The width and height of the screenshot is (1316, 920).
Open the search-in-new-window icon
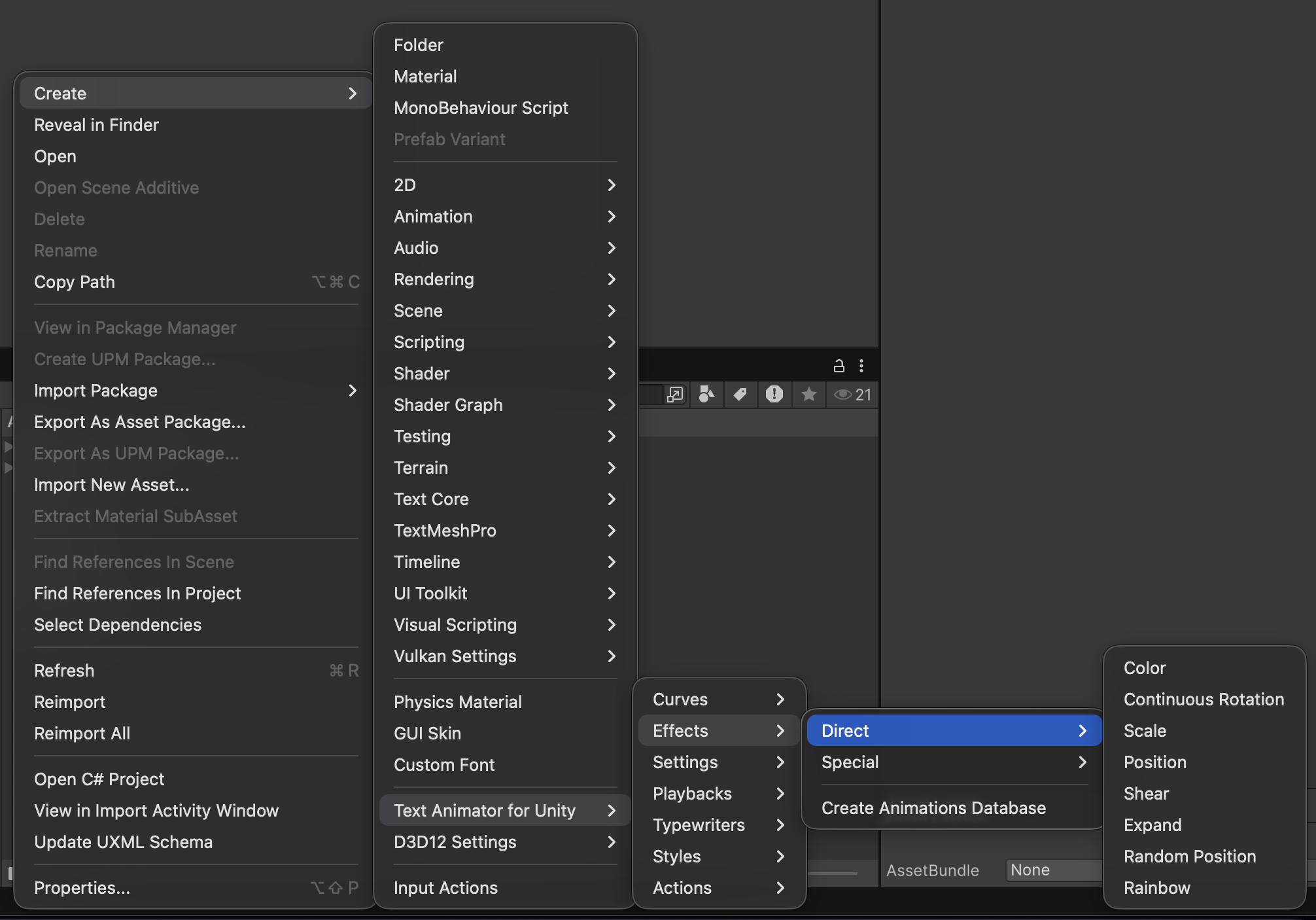point(674,394)
